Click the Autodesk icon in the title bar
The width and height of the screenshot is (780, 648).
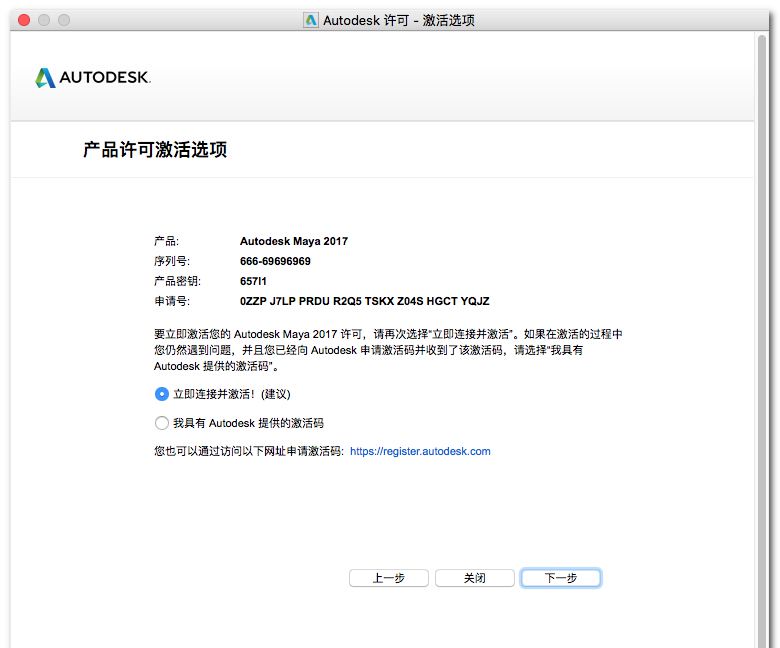(x=311, y=20)
